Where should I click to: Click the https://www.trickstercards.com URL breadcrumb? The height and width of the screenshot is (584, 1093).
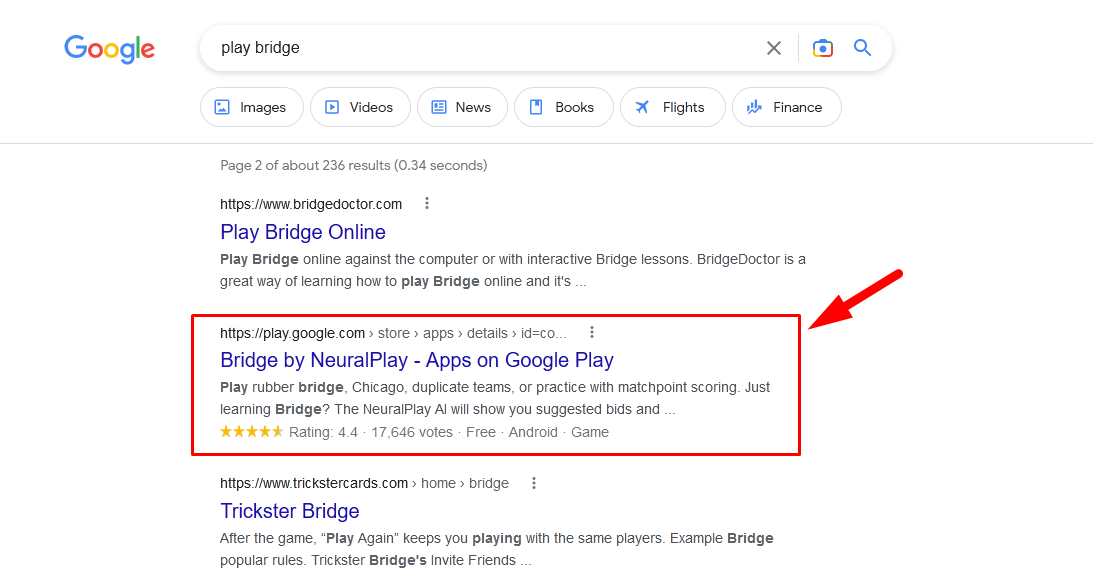pos(365,483)
